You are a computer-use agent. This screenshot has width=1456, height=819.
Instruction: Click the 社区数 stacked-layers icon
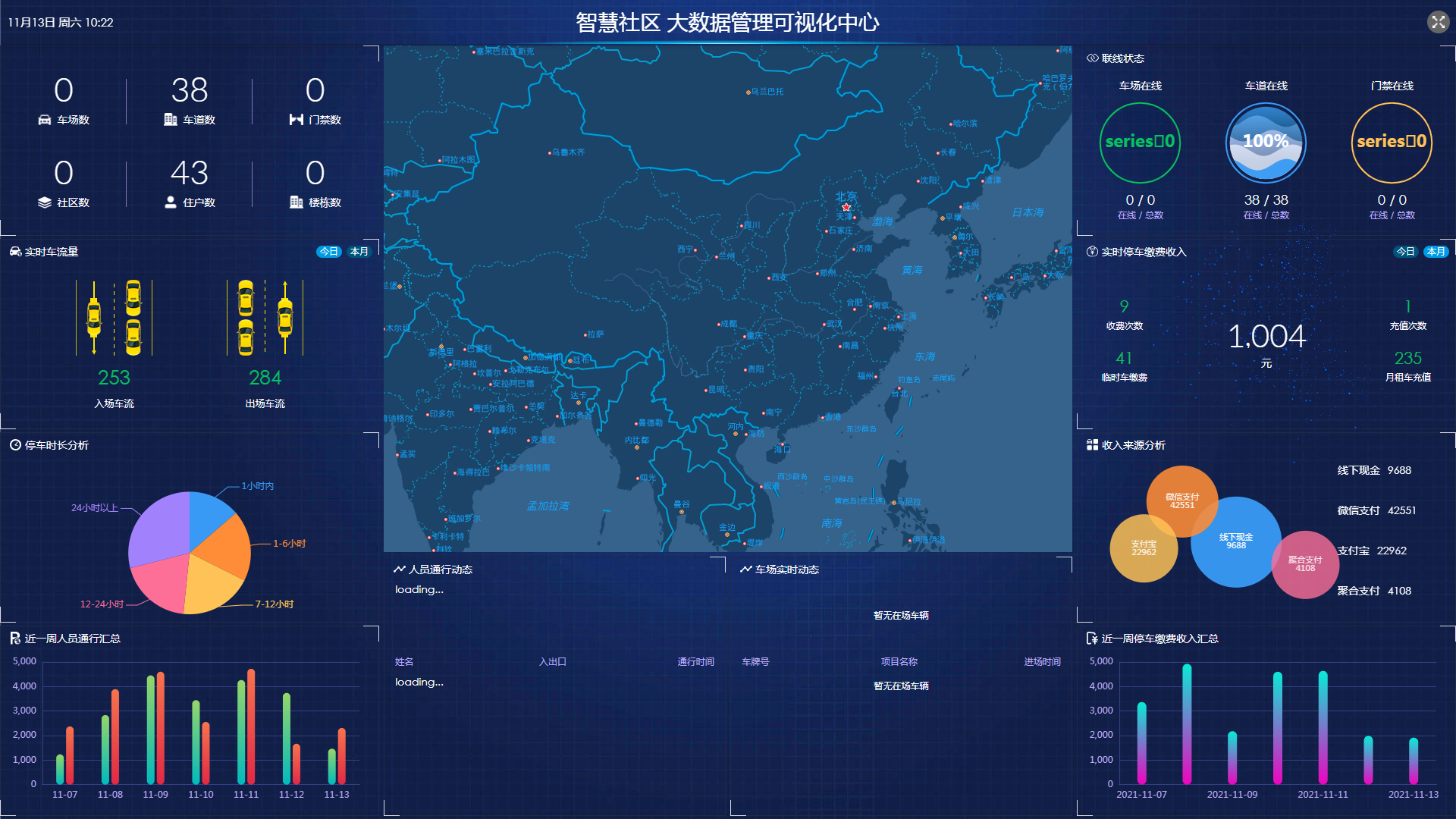pos(44,202)
